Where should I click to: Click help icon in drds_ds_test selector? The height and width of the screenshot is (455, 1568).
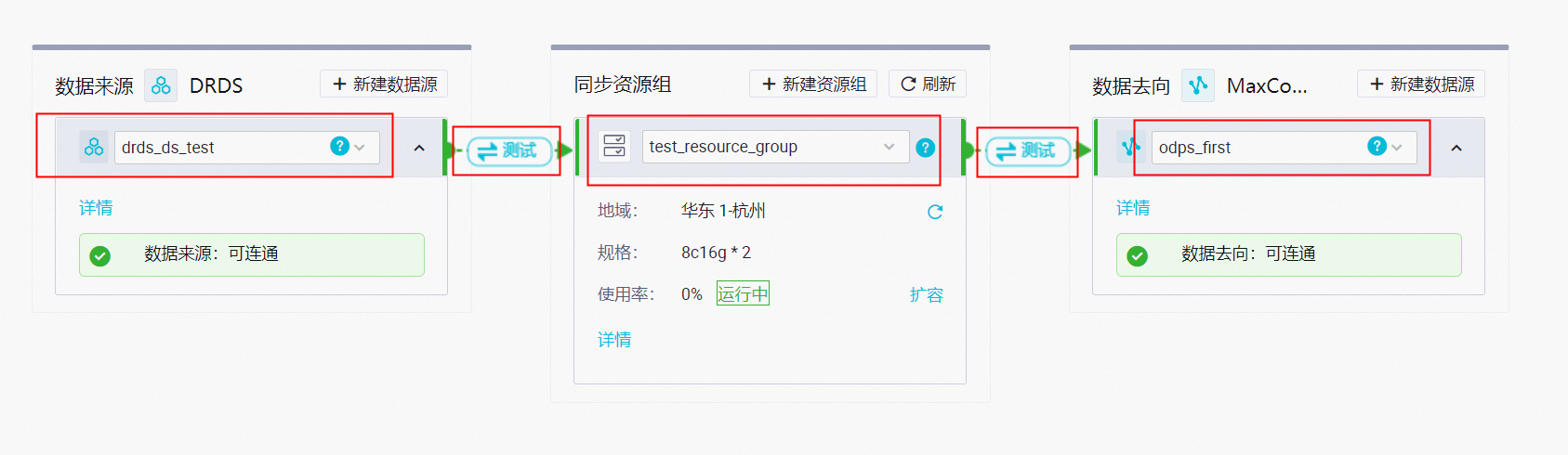340,146
